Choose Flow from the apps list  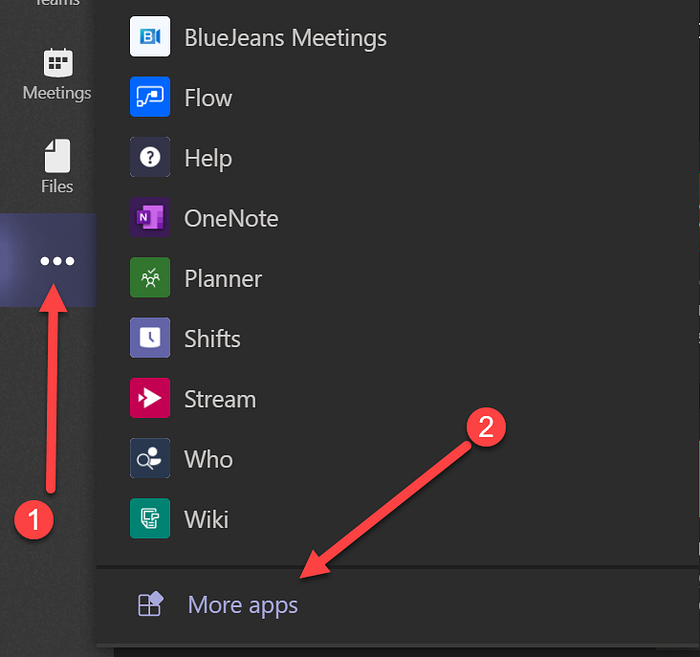(208, 98)
